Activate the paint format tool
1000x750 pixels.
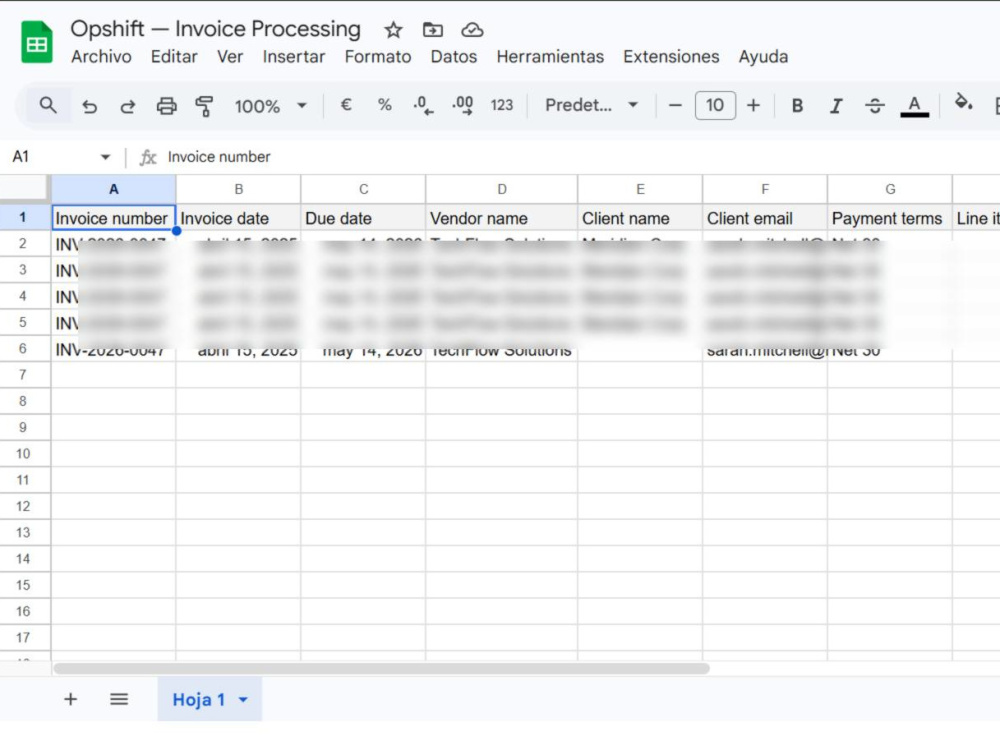point(204,106)
